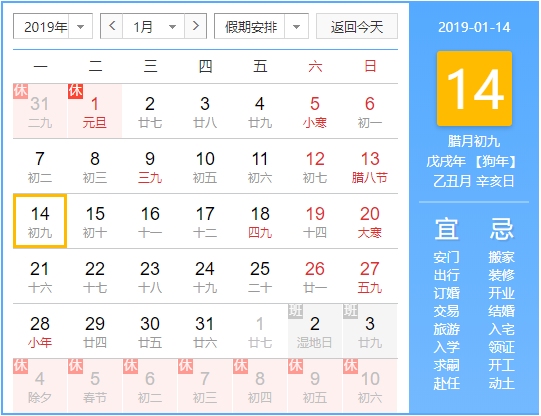Go to previous month with left arrow
The height and width of the screenshot is (416, 541).
pos(111,26)
